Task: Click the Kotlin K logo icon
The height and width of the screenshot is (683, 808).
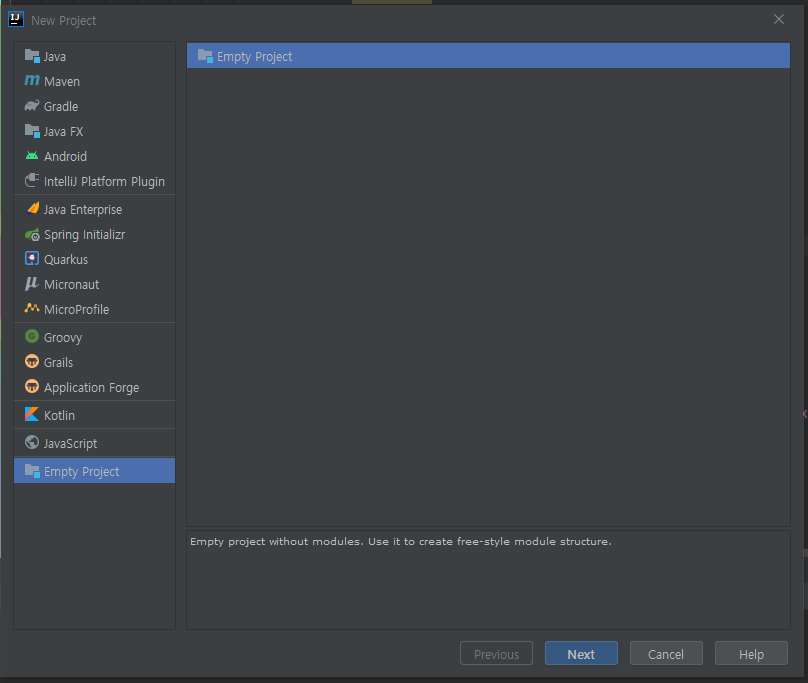Action: coord(32,414)
